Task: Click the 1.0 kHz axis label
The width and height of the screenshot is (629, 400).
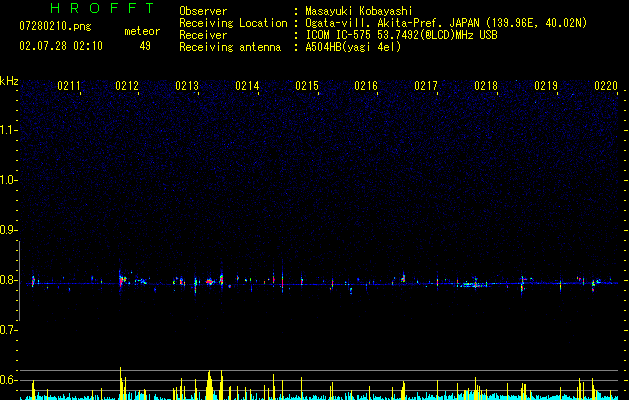Action: coord(8,180)
